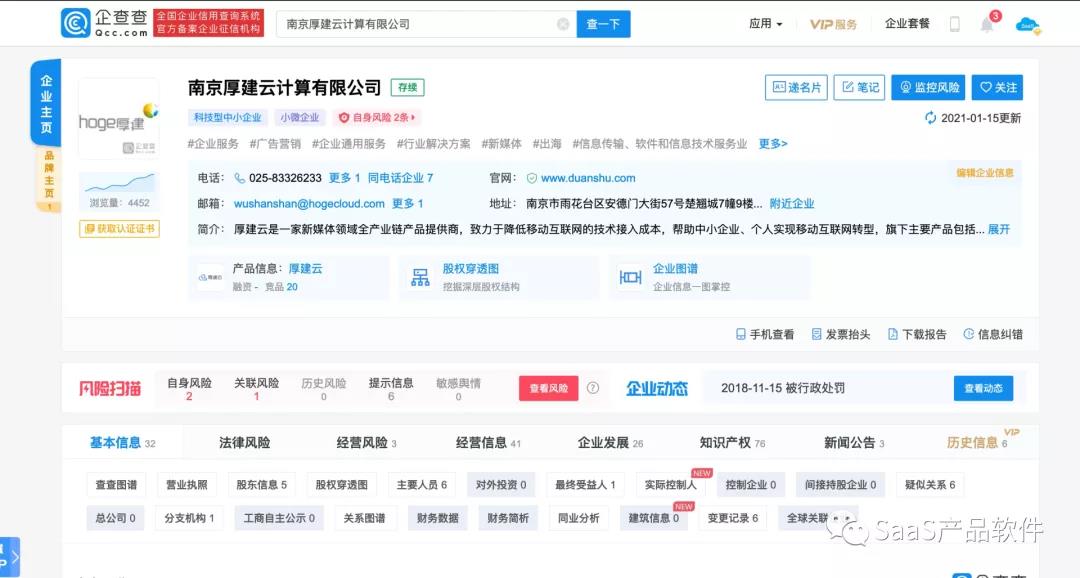The height and width of the screenshot is (578, 1080).
Task: Switch to the 法律风险 tab
Action: click(244, 442)
